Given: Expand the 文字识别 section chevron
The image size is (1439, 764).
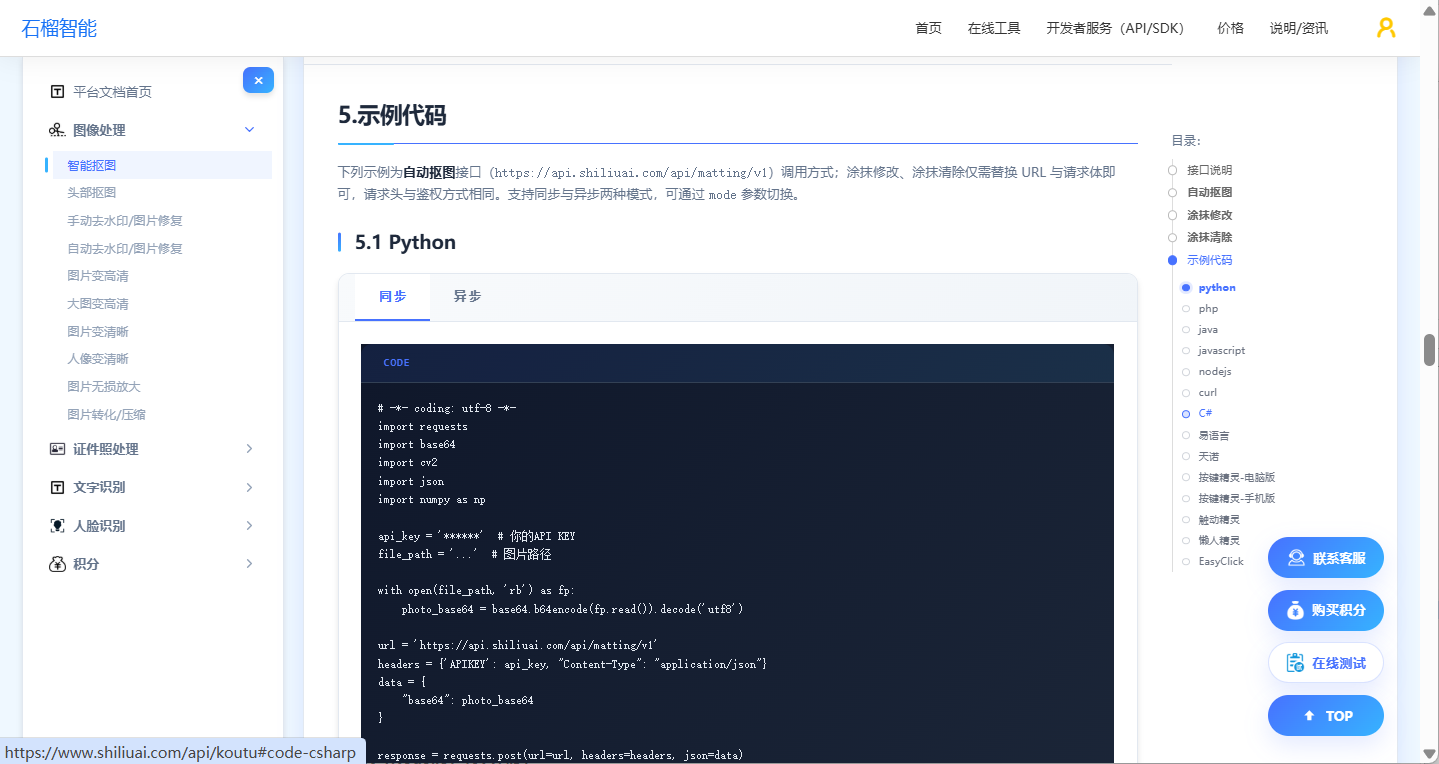Looking at the screenshot, I should tap(250, 487).
